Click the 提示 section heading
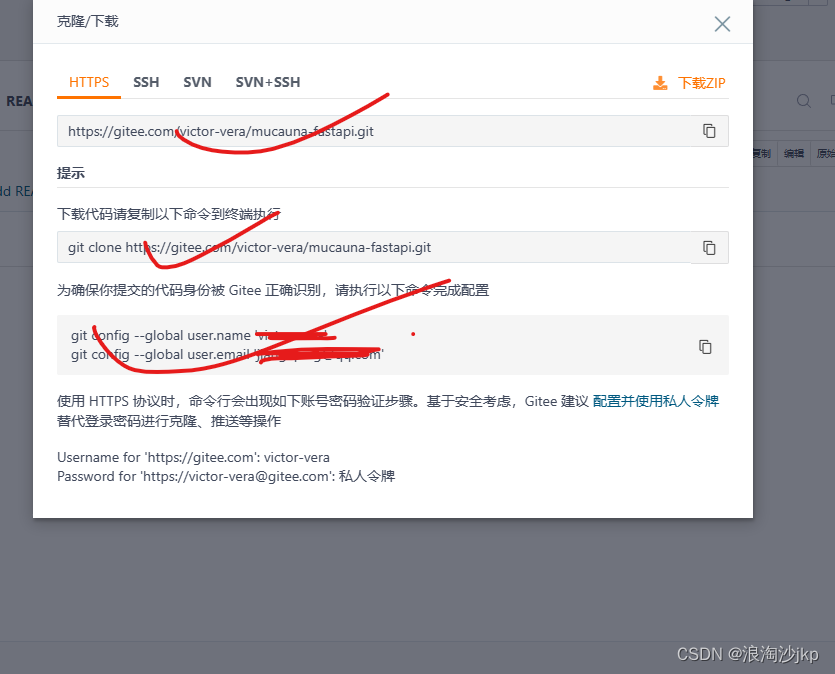835x674 pixels. coord(70,172)
